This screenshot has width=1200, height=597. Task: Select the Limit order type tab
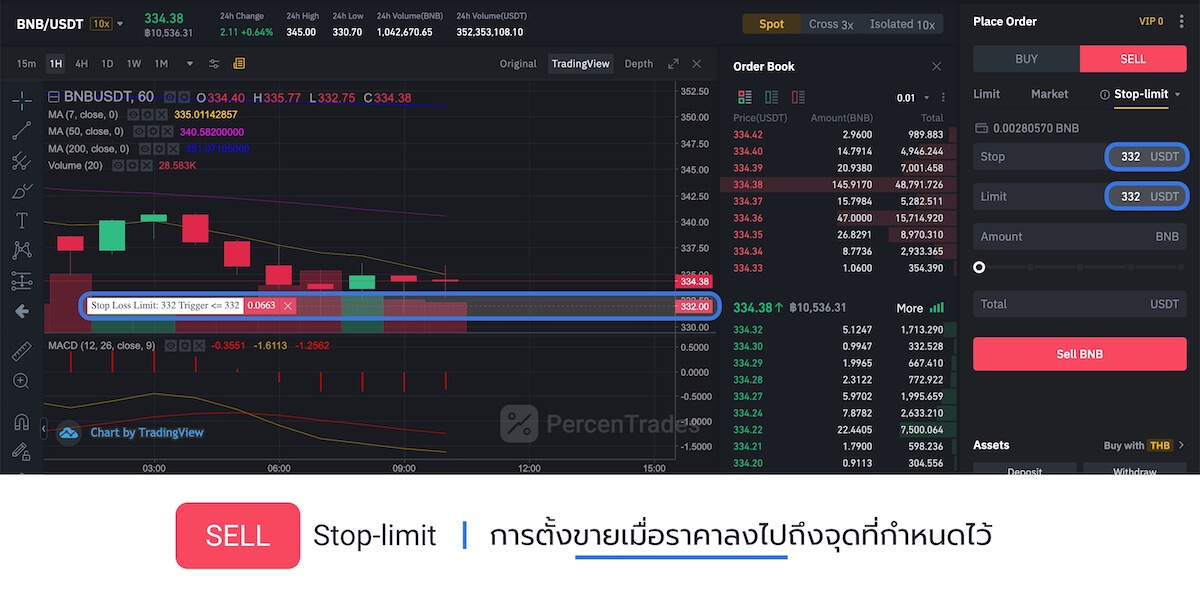[987, 94]
